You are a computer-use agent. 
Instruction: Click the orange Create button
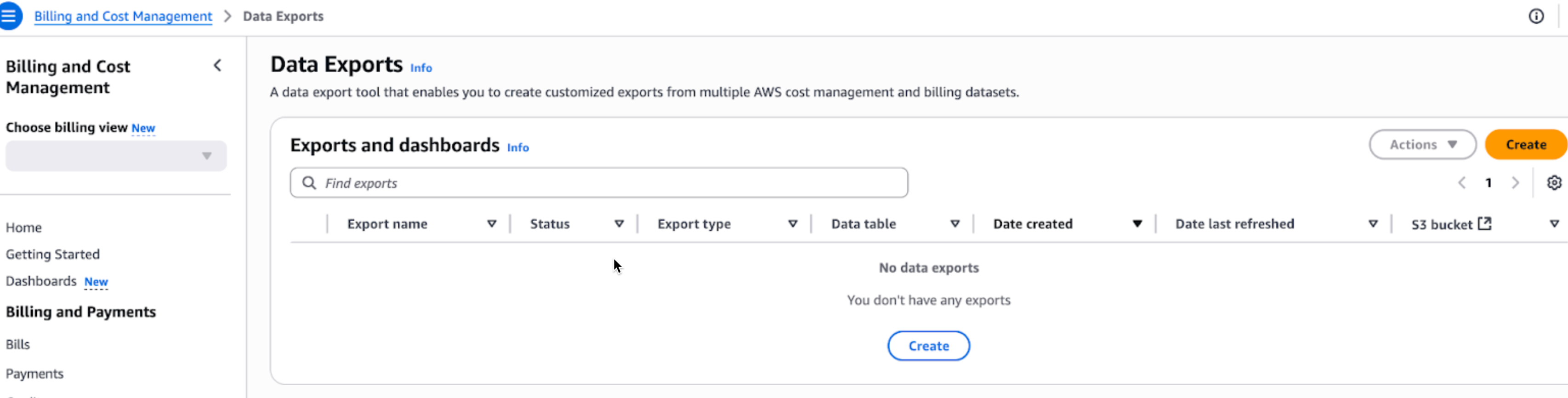(1525, 145)
